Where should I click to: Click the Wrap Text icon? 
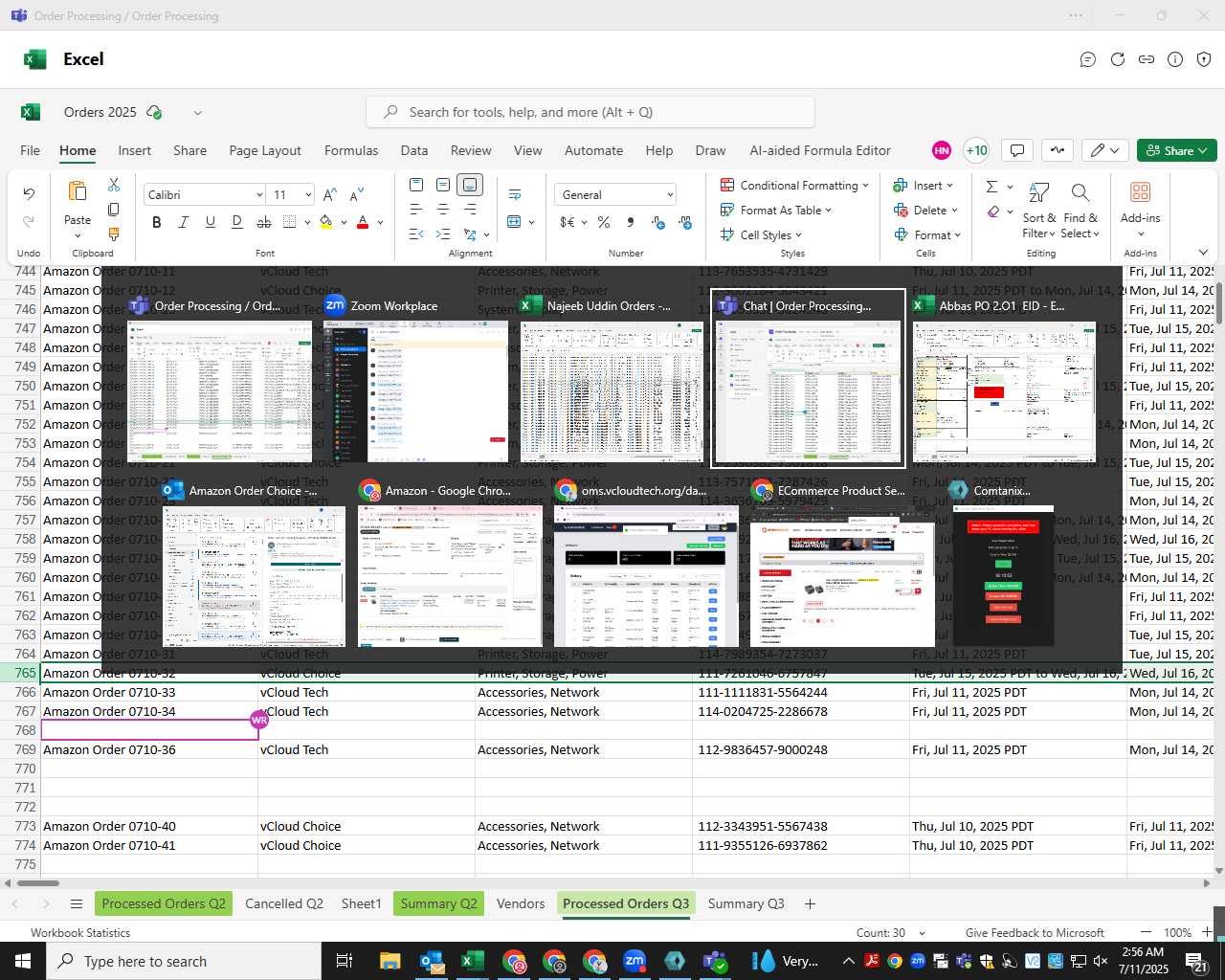click(x=515, y=194)
